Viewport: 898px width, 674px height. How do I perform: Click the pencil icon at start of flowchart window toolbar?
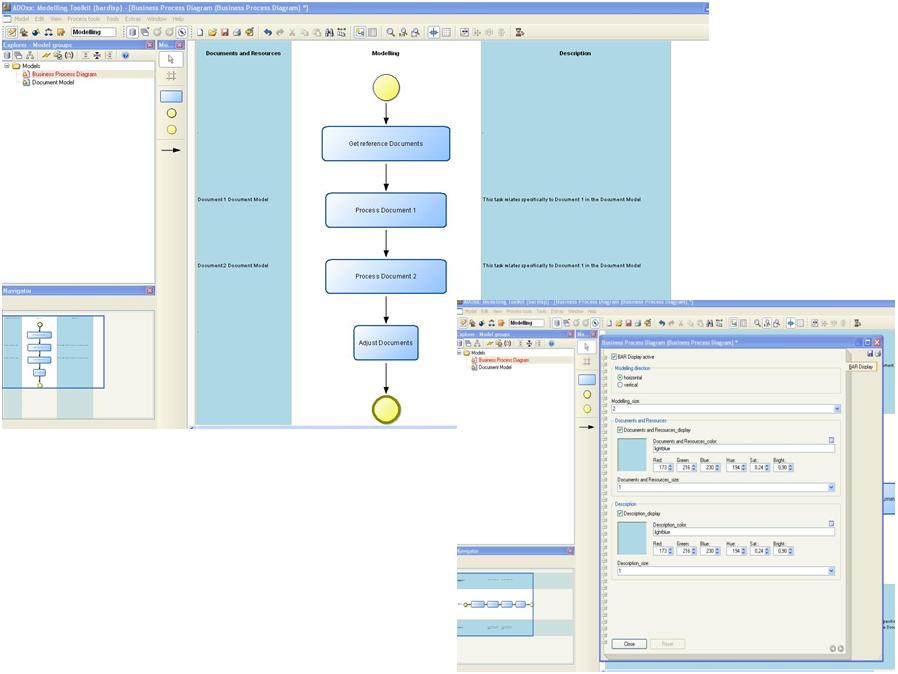[11, 33]
